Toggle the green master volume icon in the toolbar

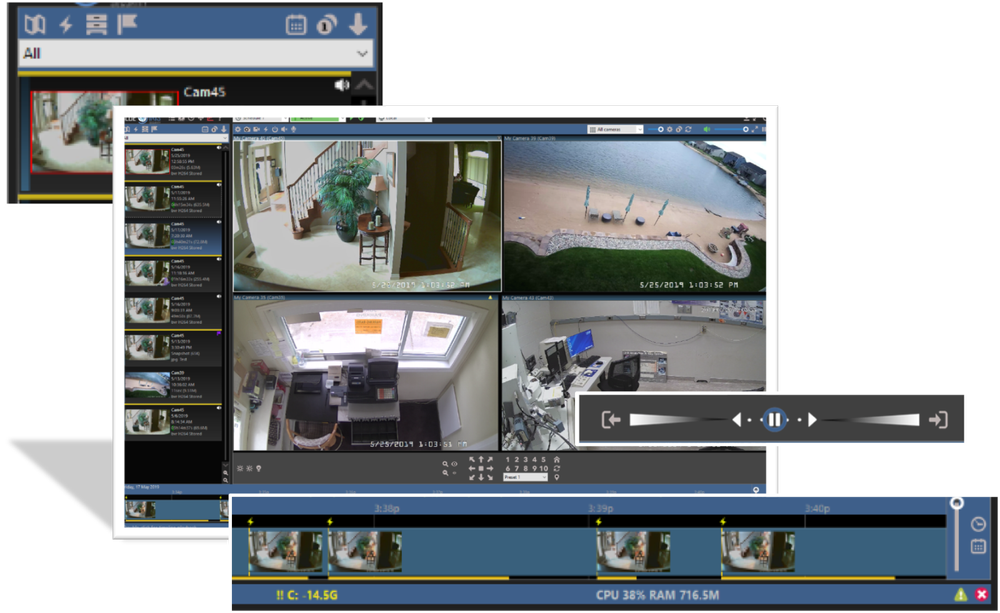point(707,129)
